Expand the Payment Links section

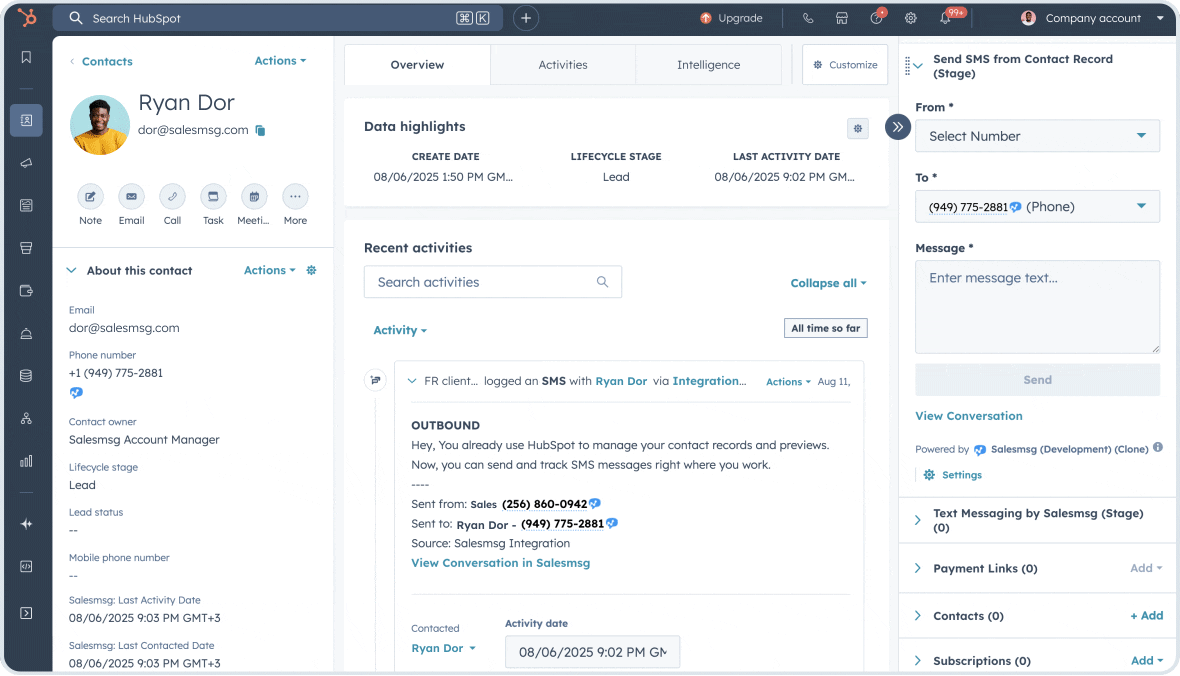(918, 568)
